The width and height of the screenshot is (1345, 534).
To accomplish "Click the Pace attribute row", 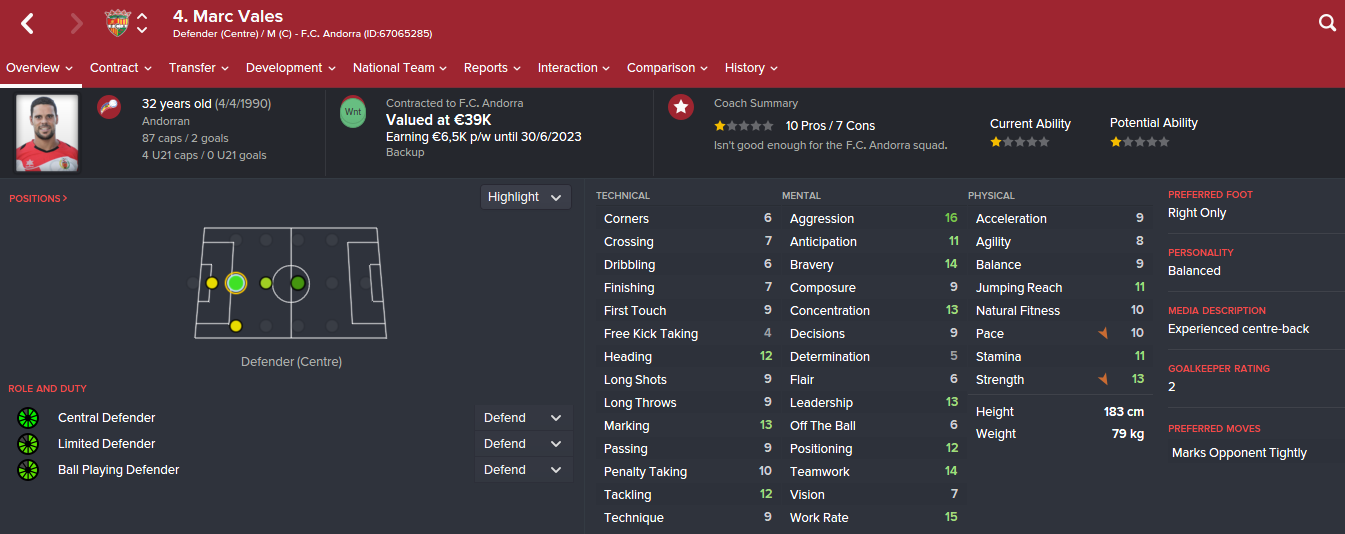I will [x=1059, y=334].
